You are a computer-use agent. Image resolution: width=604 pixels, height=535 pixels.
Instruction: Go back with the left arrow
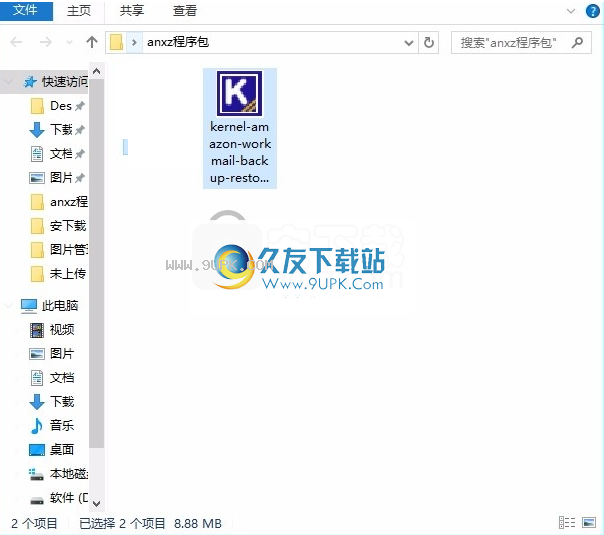tap(16, 42)
